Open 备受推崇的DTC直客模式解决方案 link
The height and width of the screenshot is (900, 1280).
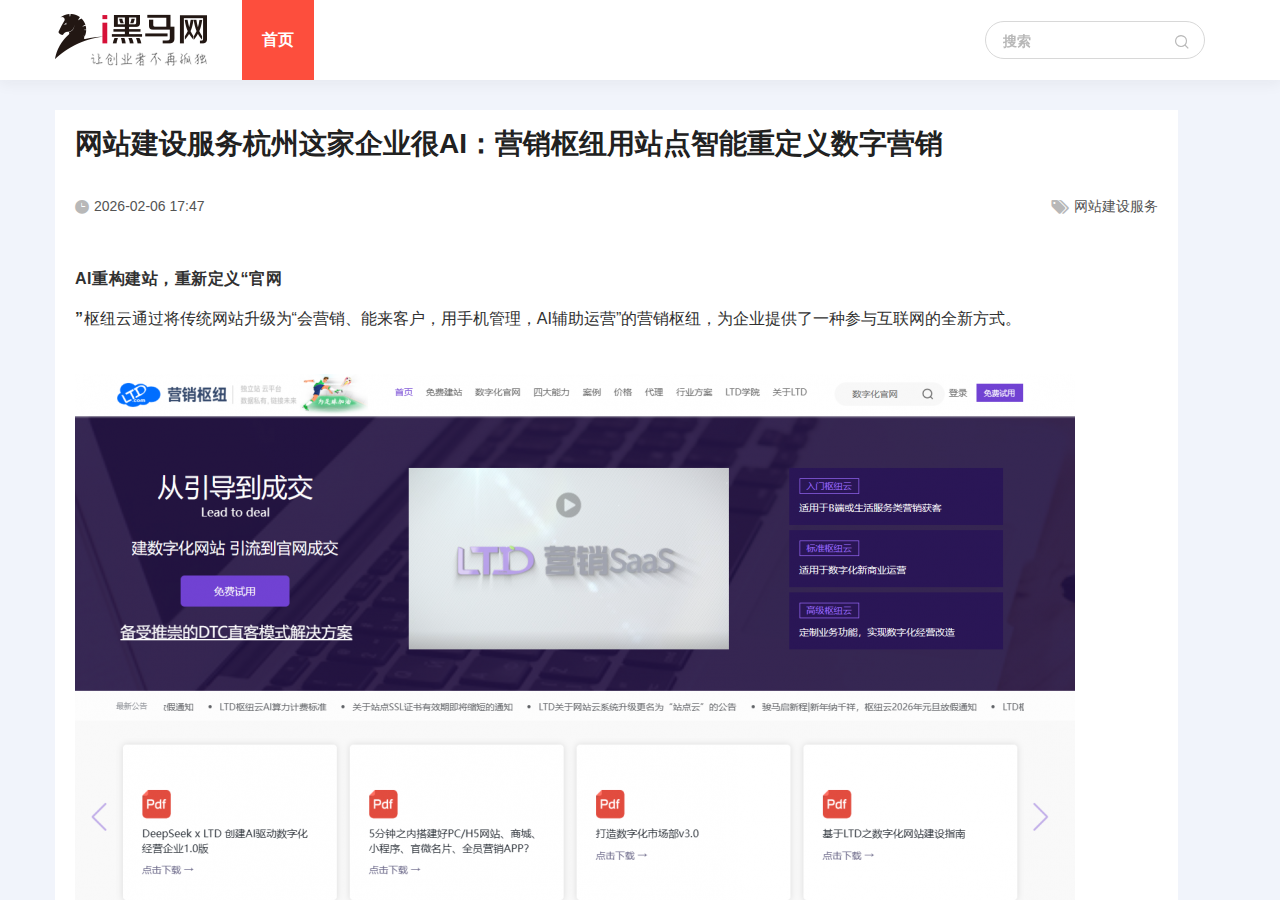point(236,633)
